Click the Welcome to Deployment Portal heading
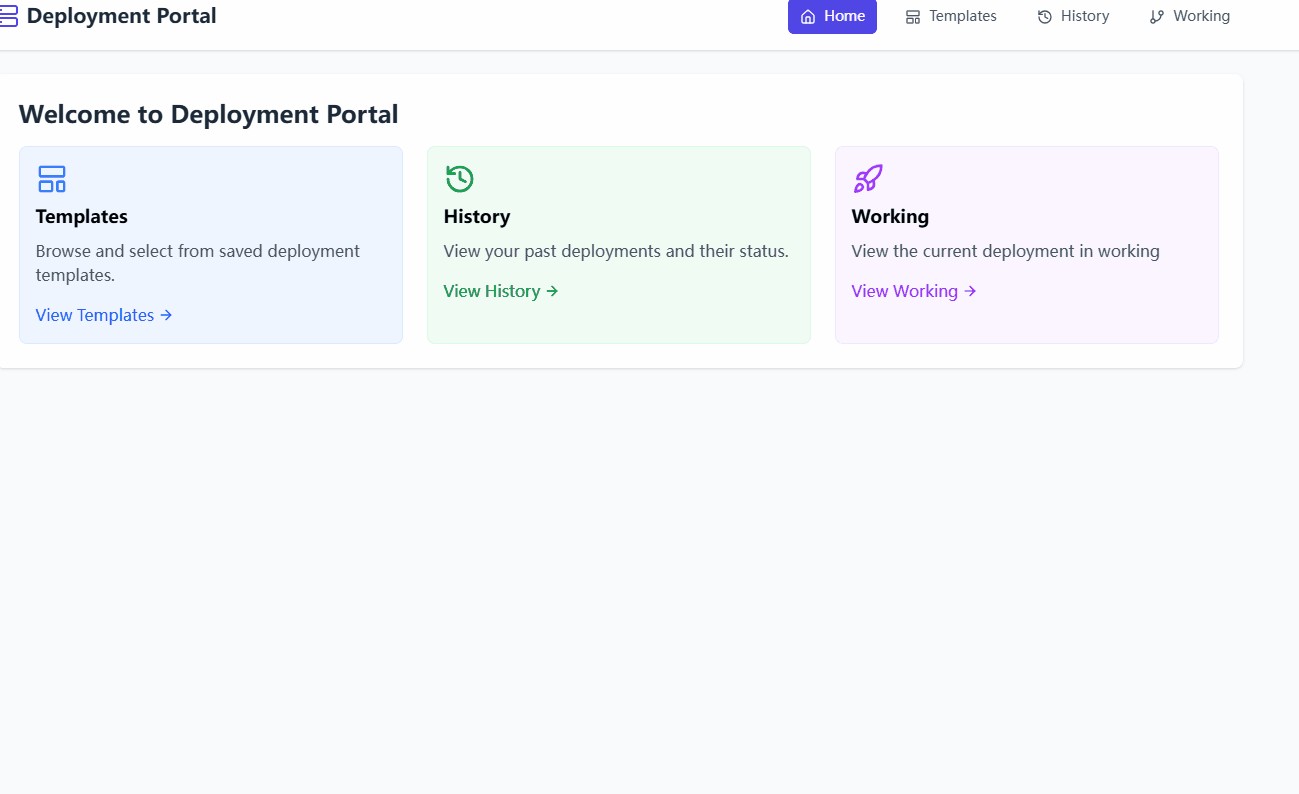 tap(208, 114)
